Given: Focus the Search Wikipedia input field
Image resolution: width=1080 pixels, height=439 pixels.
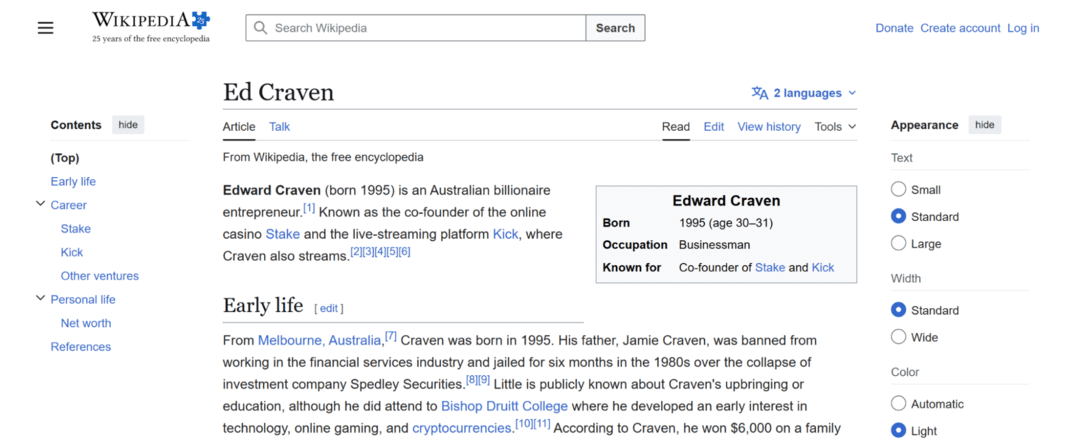Looking at the screenshot, I should click(x=415, y=28).
